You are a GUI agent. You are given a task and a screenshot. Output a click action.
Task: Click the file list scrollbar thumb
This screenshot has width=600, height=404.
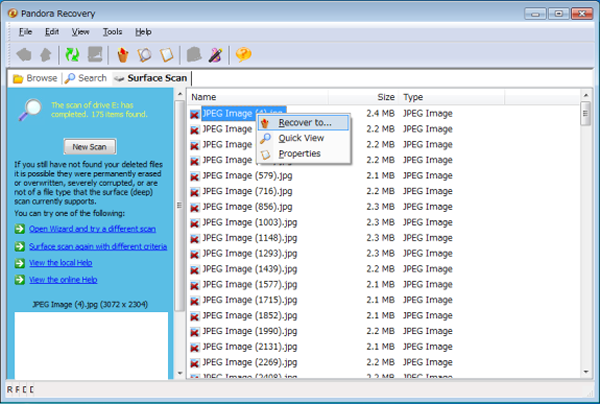585,114
